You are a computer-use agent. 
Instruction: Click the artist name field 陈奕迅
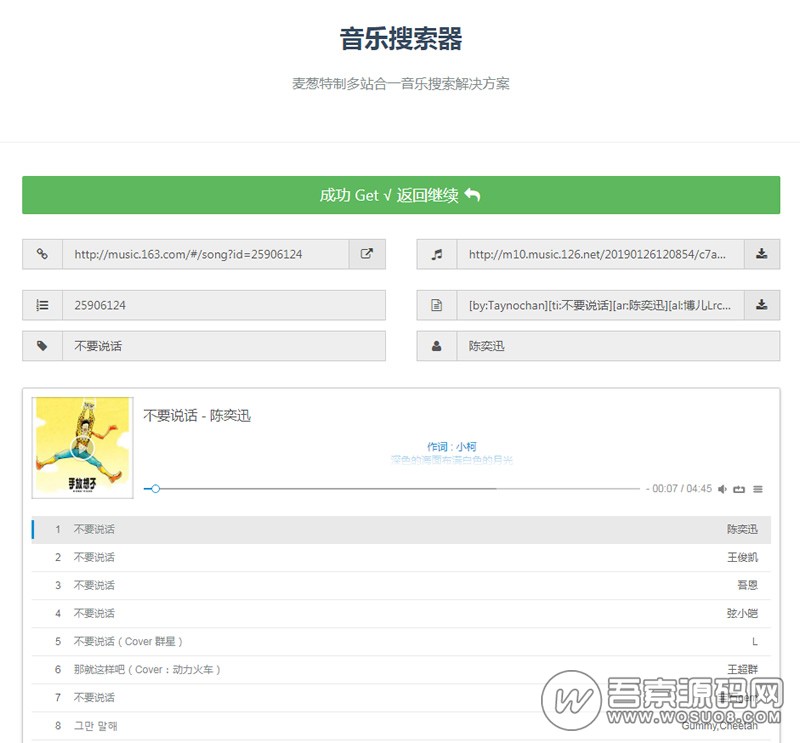pos(617,345)
